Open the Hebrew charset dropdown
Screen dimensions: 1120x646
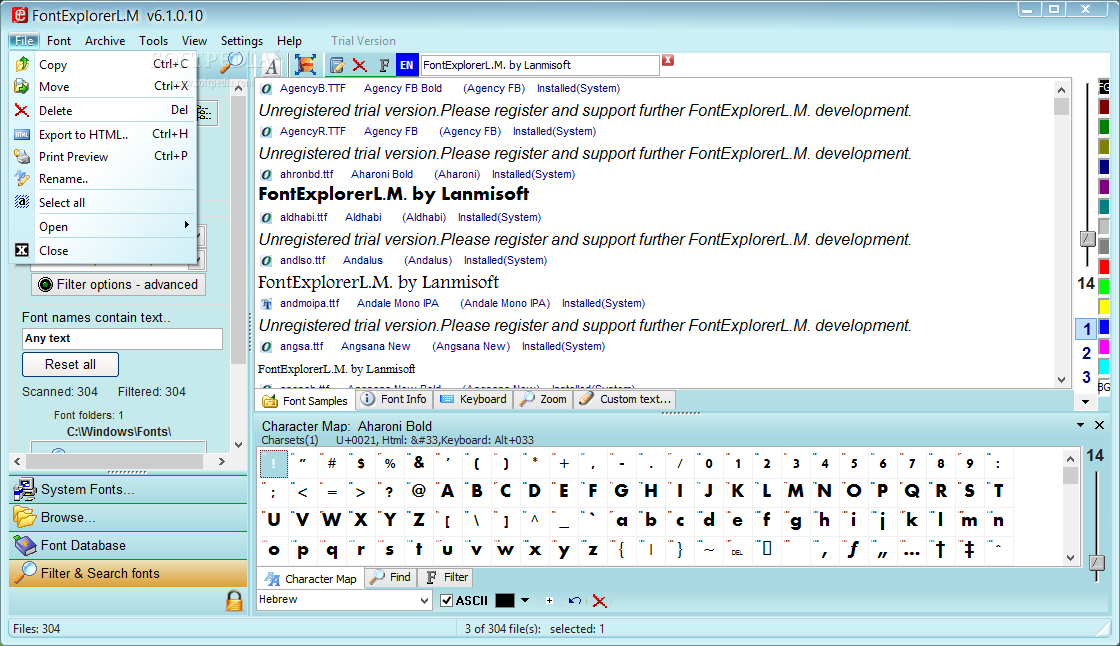tap(424, 600)
